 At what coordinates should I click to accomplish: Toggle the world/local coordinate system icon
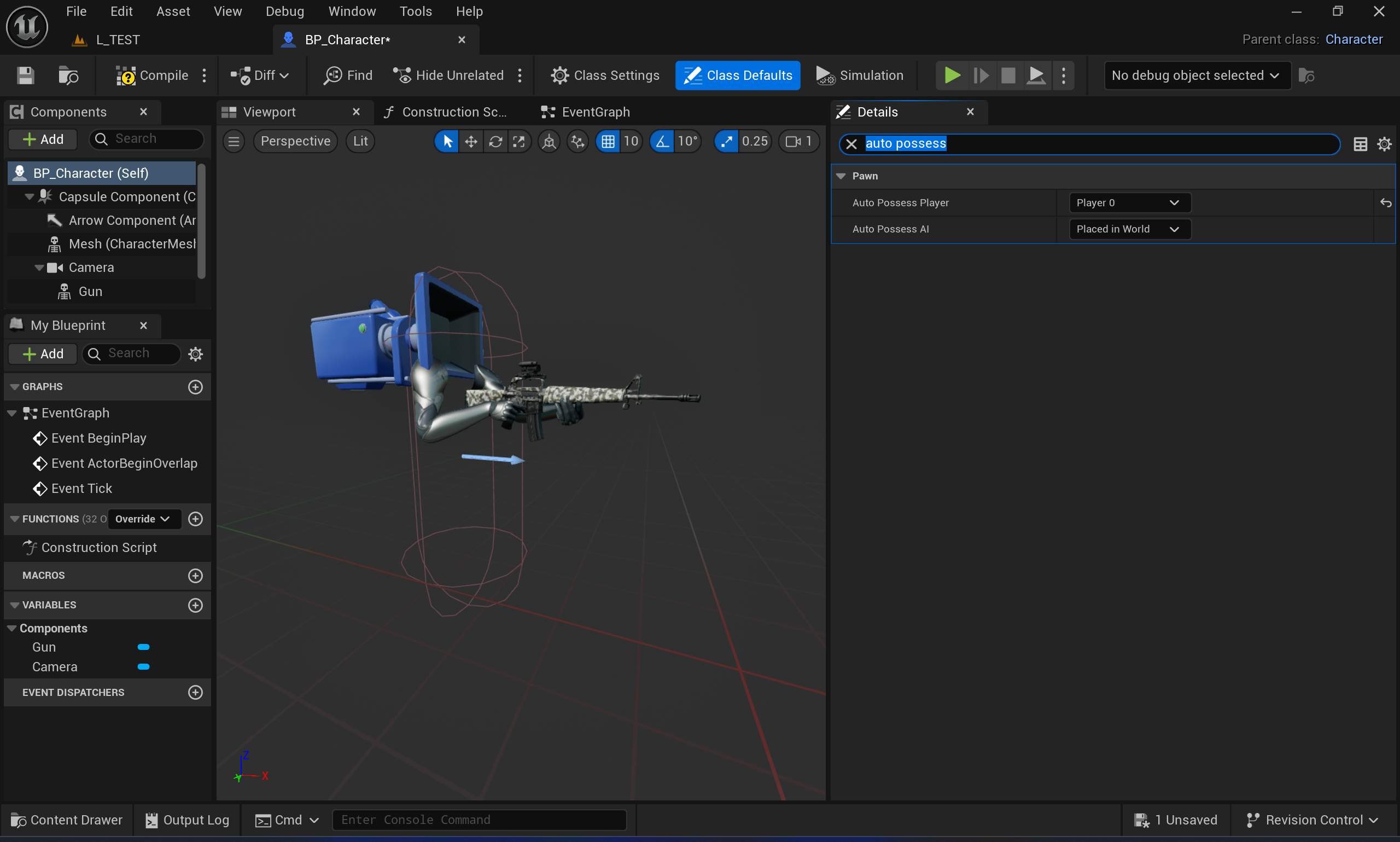549,141
